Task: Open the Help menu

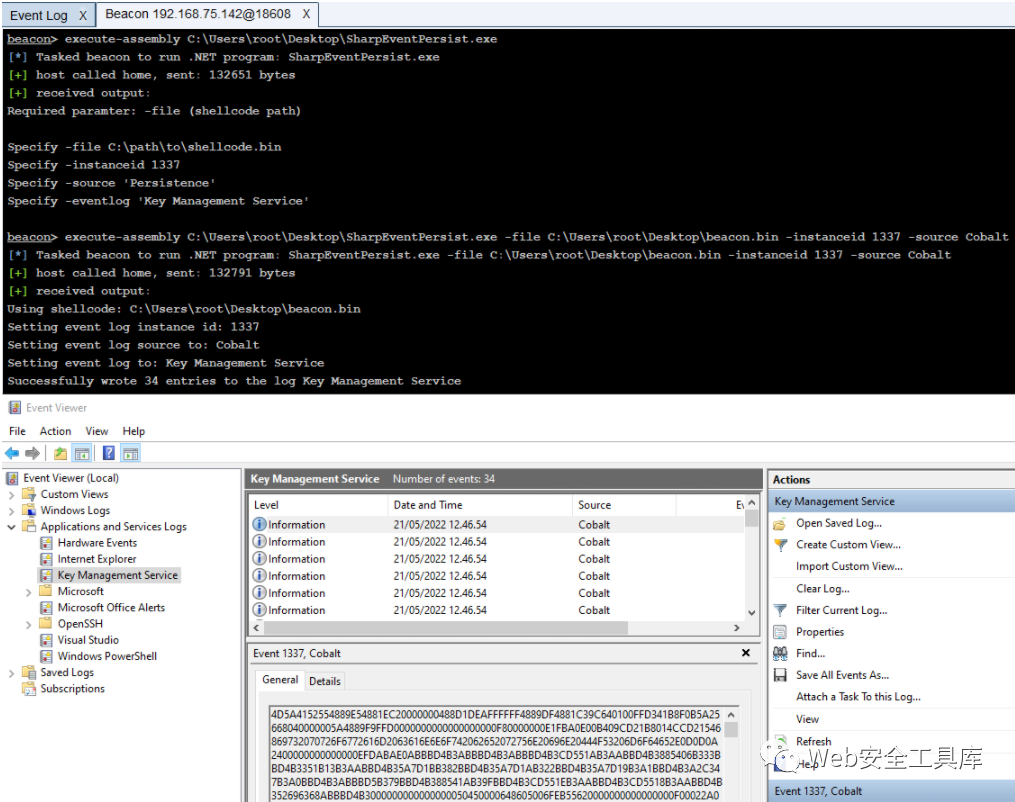Action: pos(133,431)
